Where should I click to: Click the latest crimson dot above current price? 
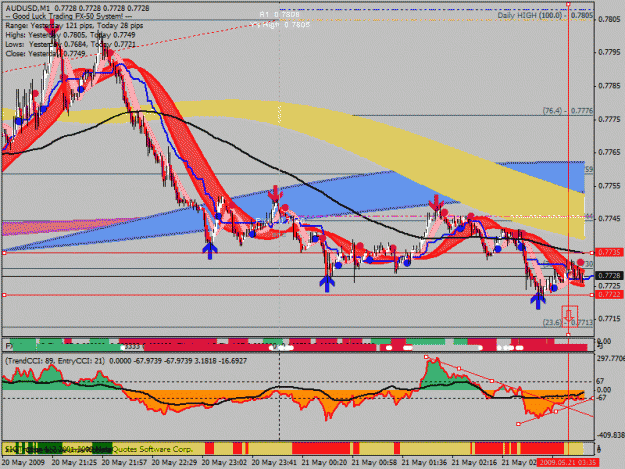(580, 263)
